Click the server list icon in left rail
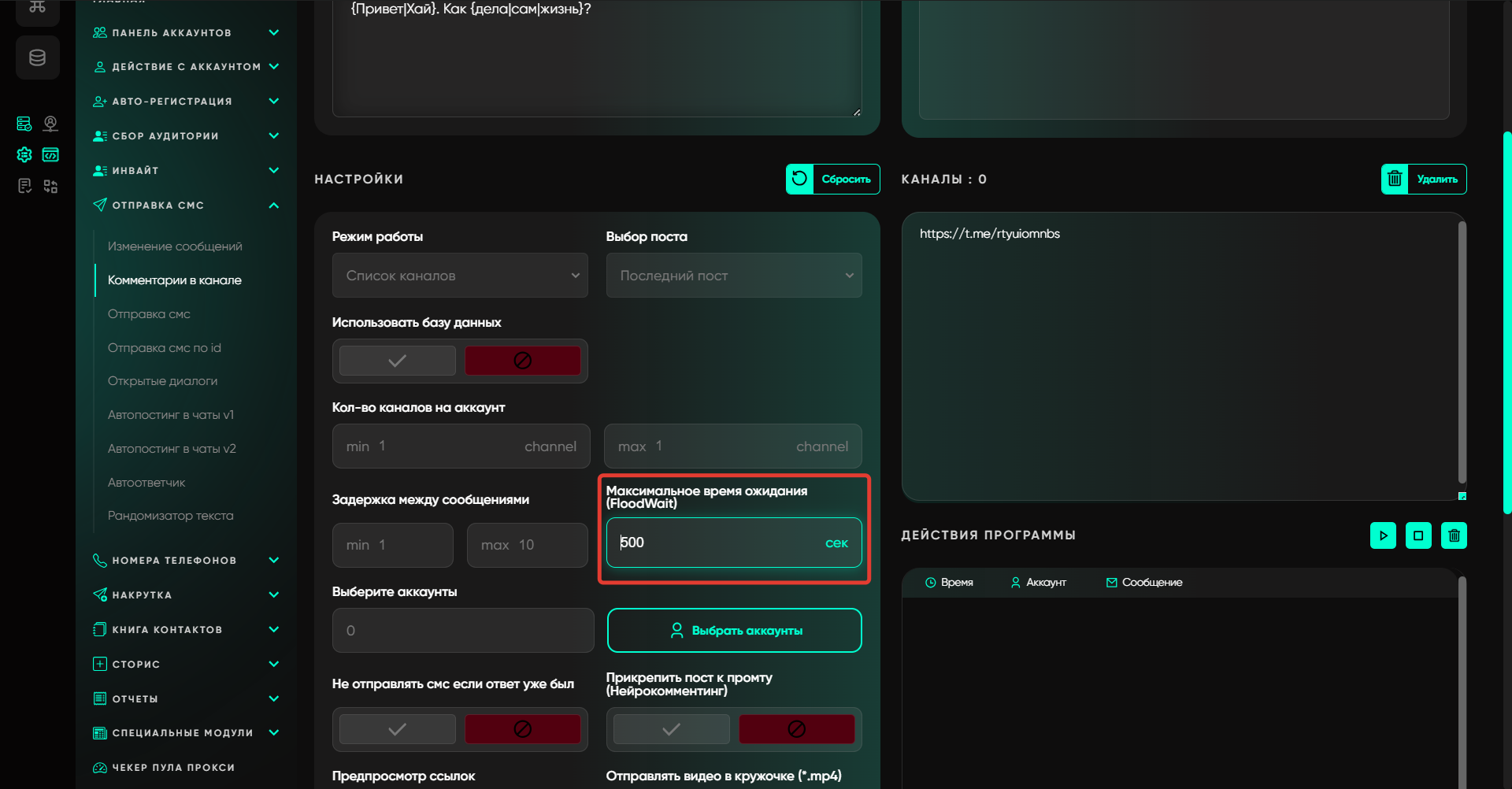 pyautogui.click(x=24, y=124)
